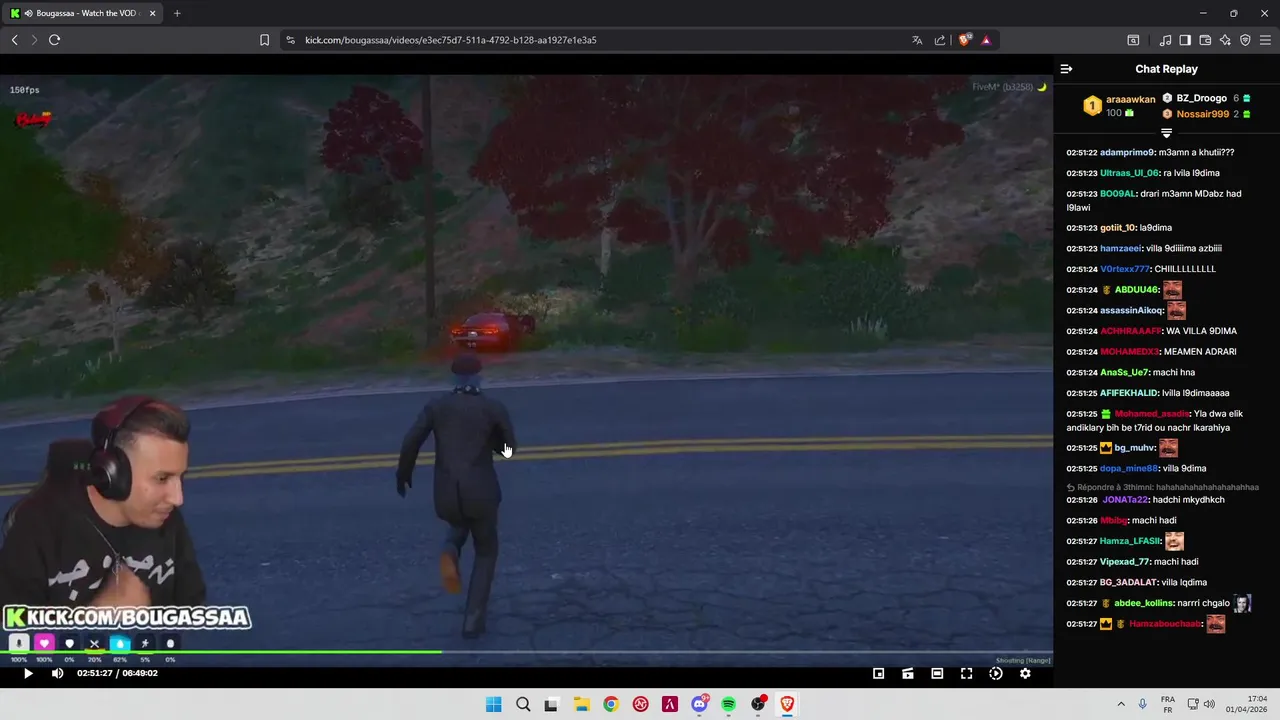Open site settings icon beside the URL
The height and width of the screenshot is (720, 1280).
290,40
